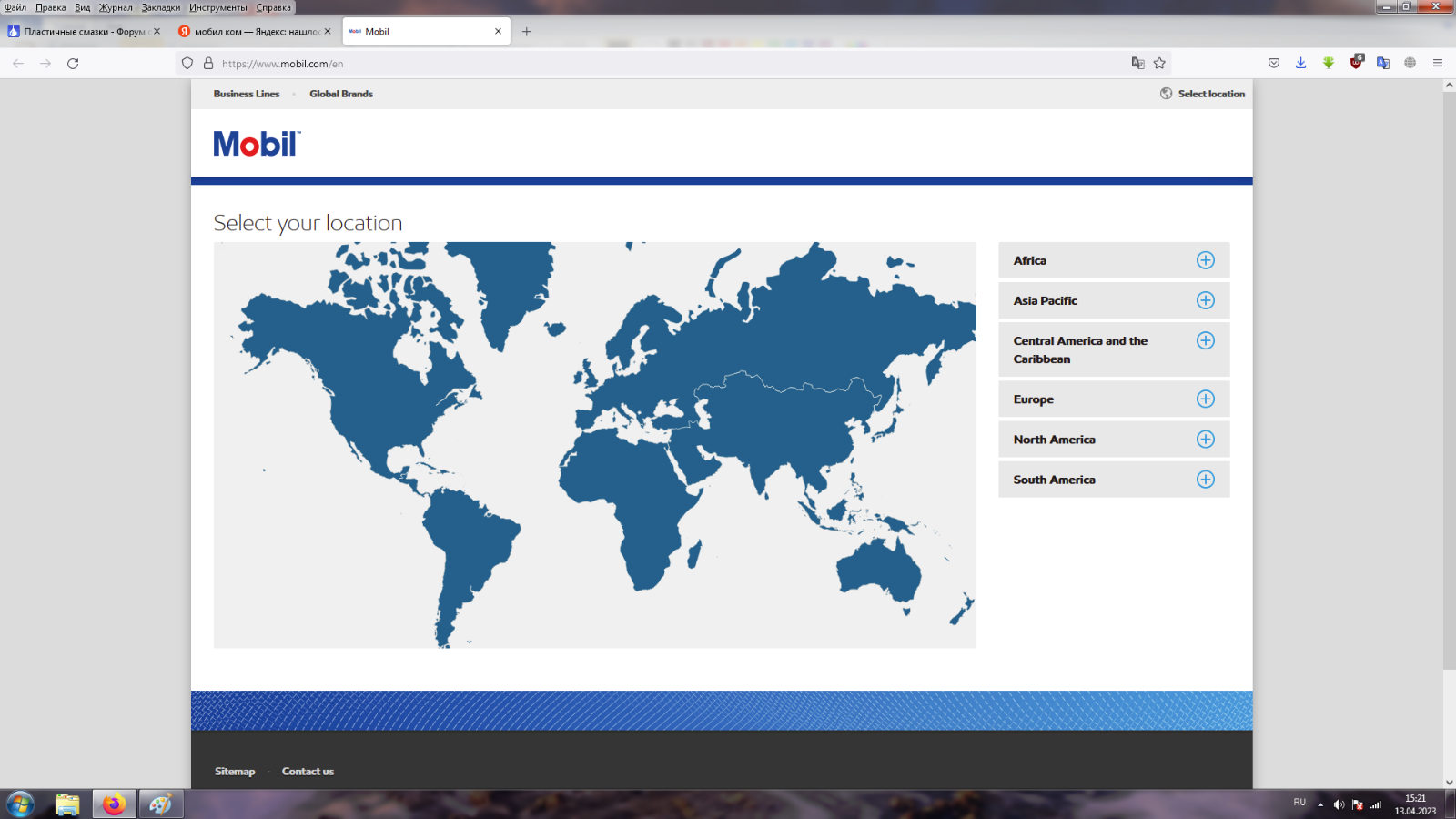
Task: Show site security padlock info
Action: click(208, 63)
